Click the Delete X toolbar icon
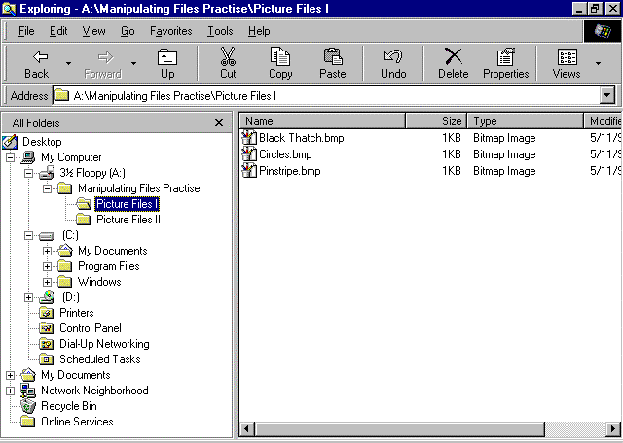 pos(453,64)
